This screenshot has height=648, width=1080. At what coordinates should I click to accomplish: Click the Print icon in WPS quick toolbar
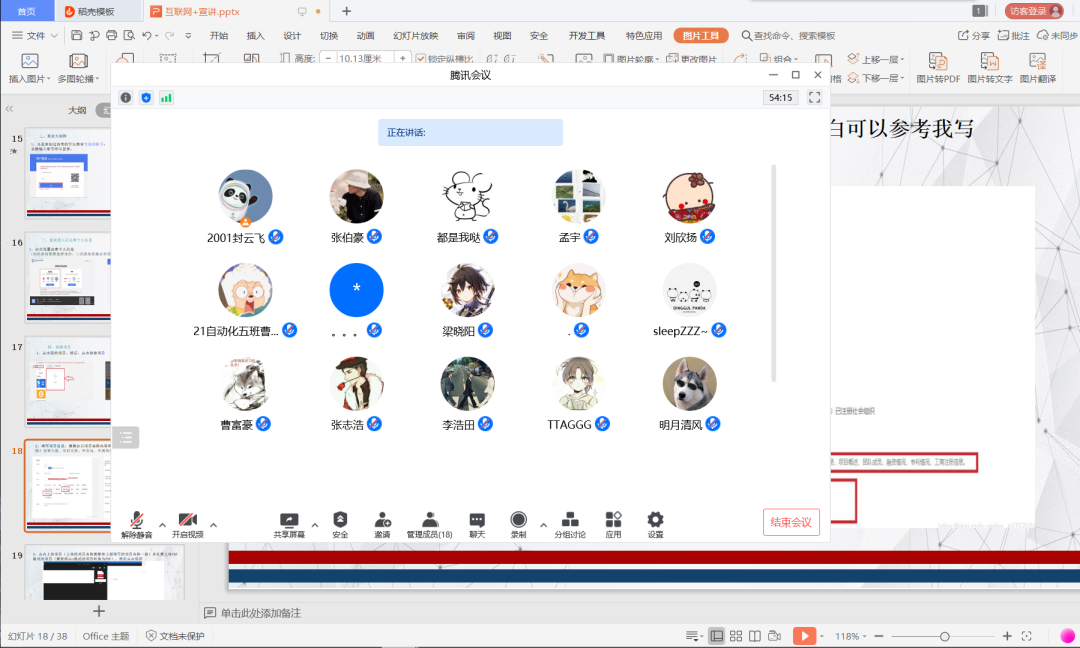pos(112,35)
